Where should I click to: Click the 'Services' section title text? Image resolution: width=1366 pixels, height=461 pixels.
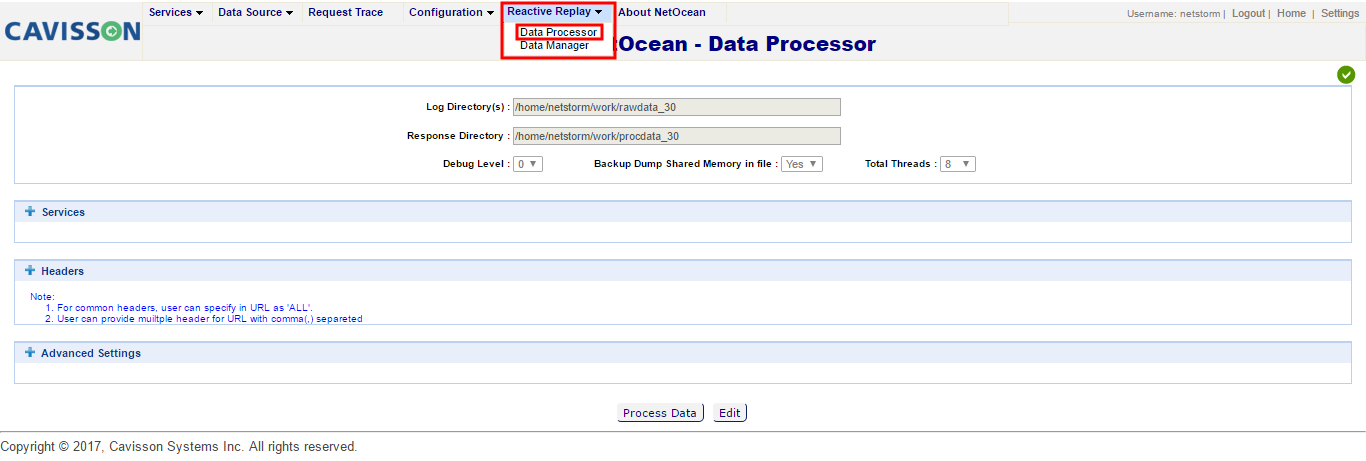[x=63, y=212]
